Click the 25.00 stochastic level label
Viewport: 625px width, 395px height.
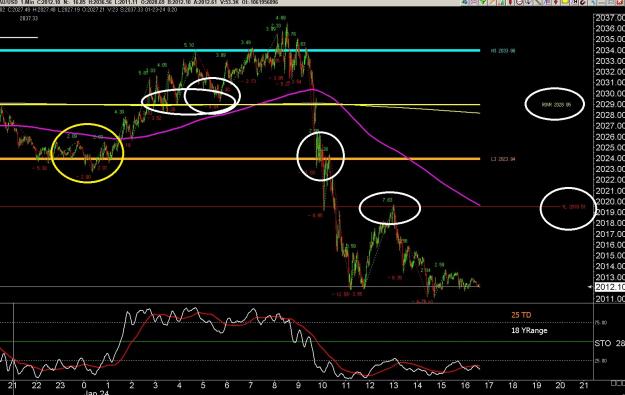(x=601, y=361)
